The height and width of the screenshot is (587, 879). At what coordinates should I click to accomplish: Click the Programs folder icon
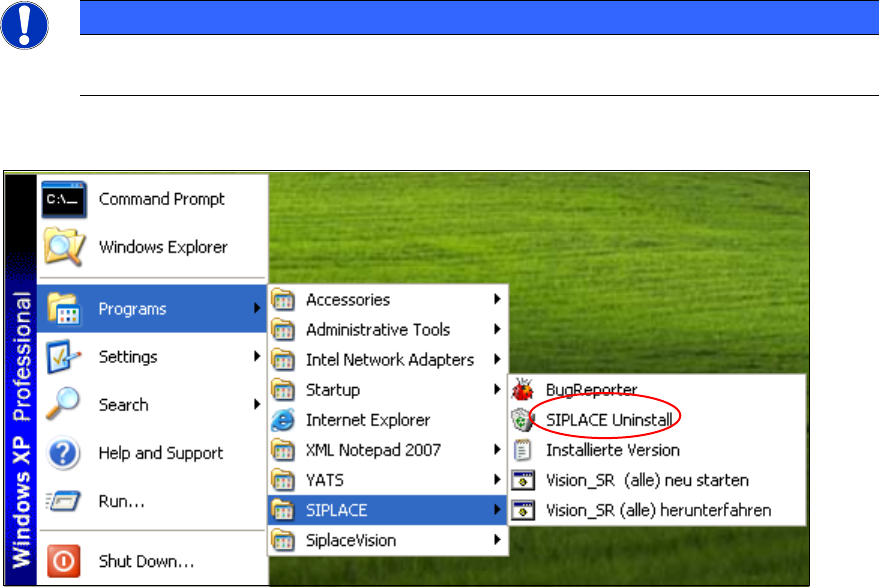(x=63, y=308)
